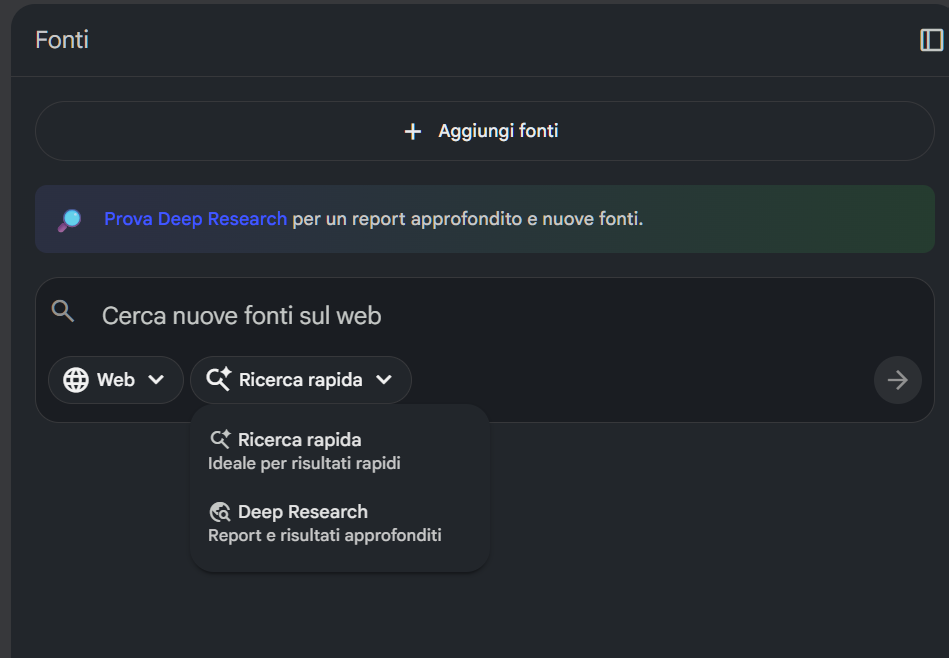Click the search magnifier icon in search box
The height and width of the screenshot is (658, 949).
(x=63, y=311)
